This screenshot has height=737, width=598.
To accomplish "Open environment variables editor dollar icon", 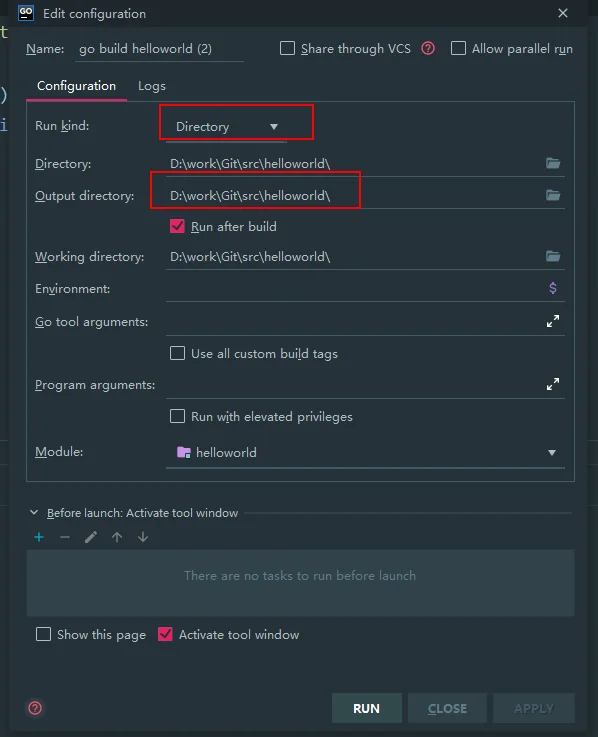I will (553, 288).
